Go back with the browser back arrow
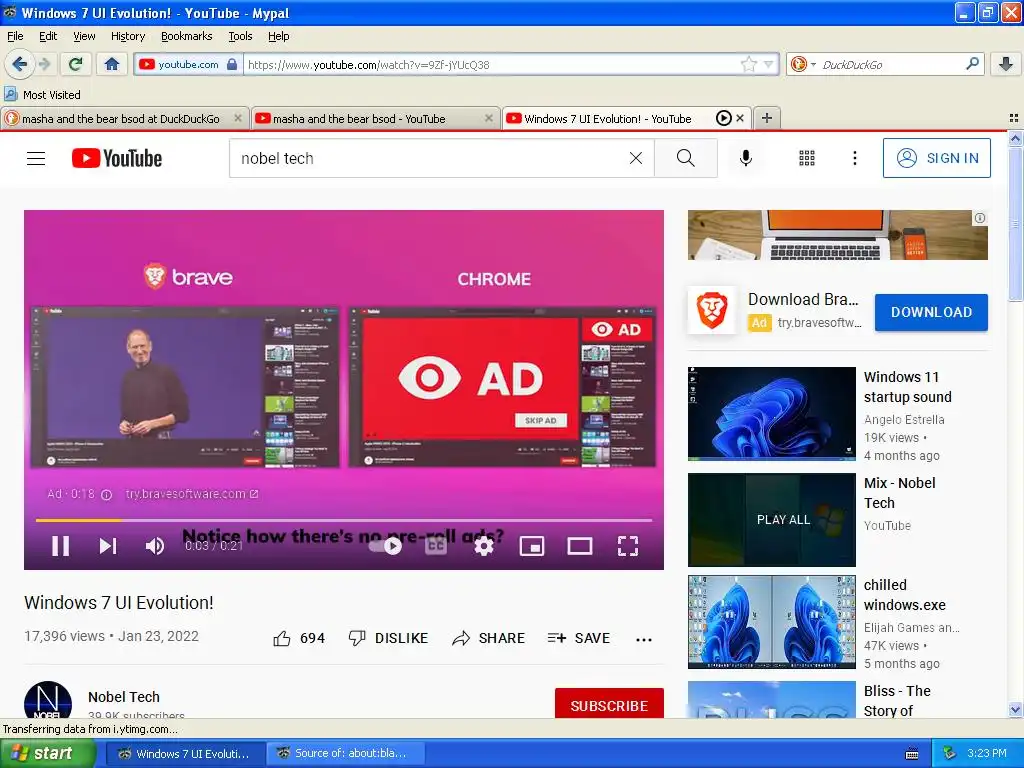 pyautogui.click(x=19, y=64)
